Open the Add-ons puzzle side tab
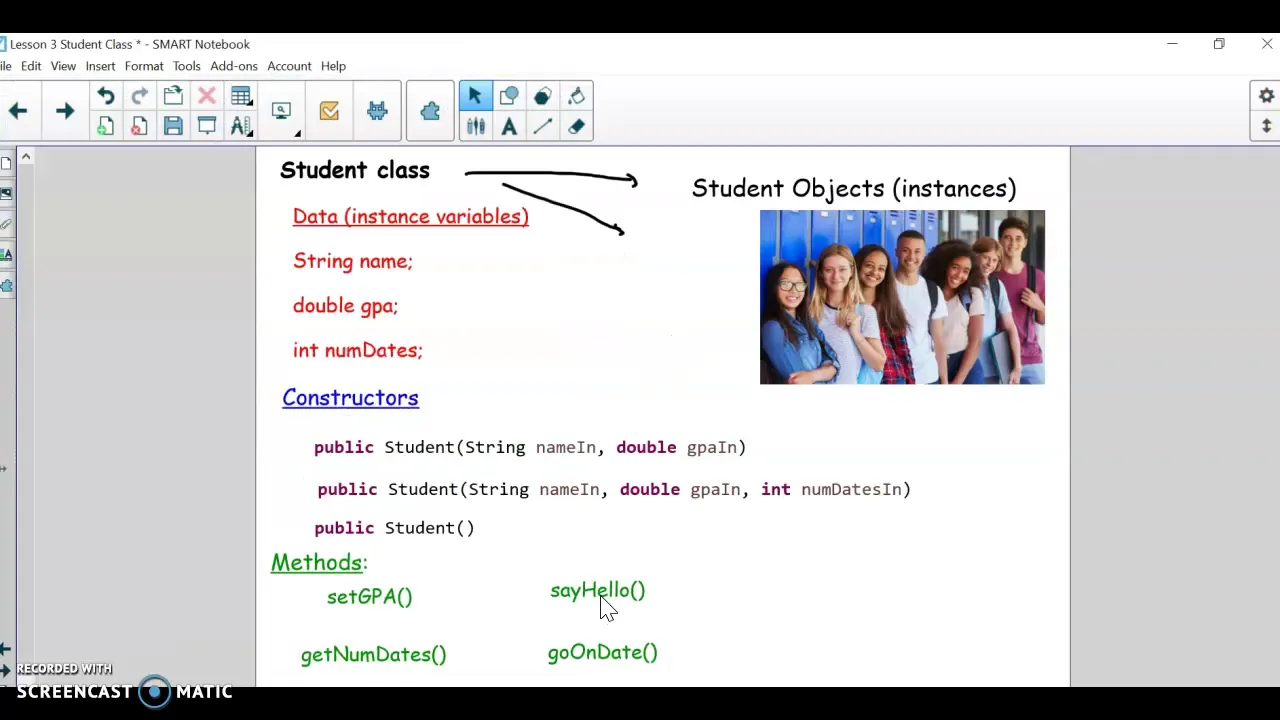The width and height of the screenshot is (1280, 720). [6, 286]
